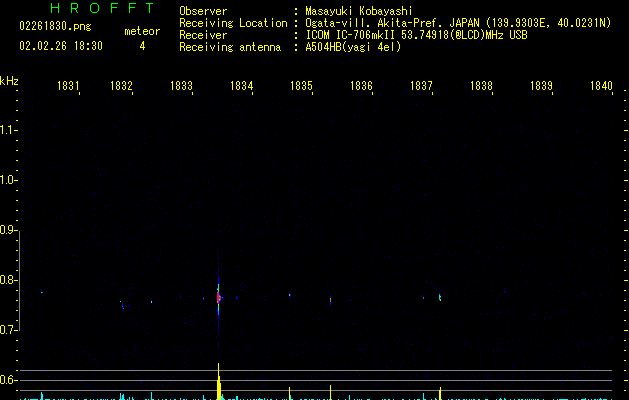Click the meteor echo just after 1835
The image size is (629, 400).
pos(331,301)
